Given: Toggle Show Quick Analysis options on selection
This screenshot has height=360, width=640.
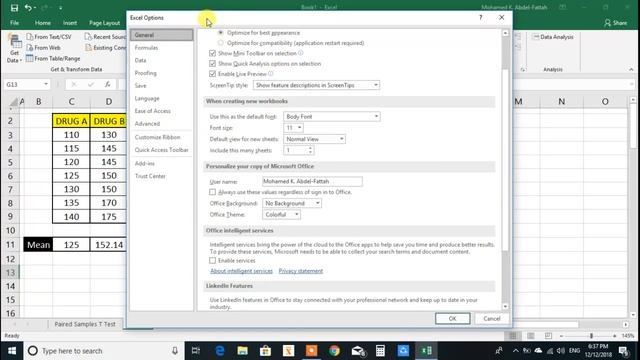Looking at the screenshot, I should tap(212, 64).
